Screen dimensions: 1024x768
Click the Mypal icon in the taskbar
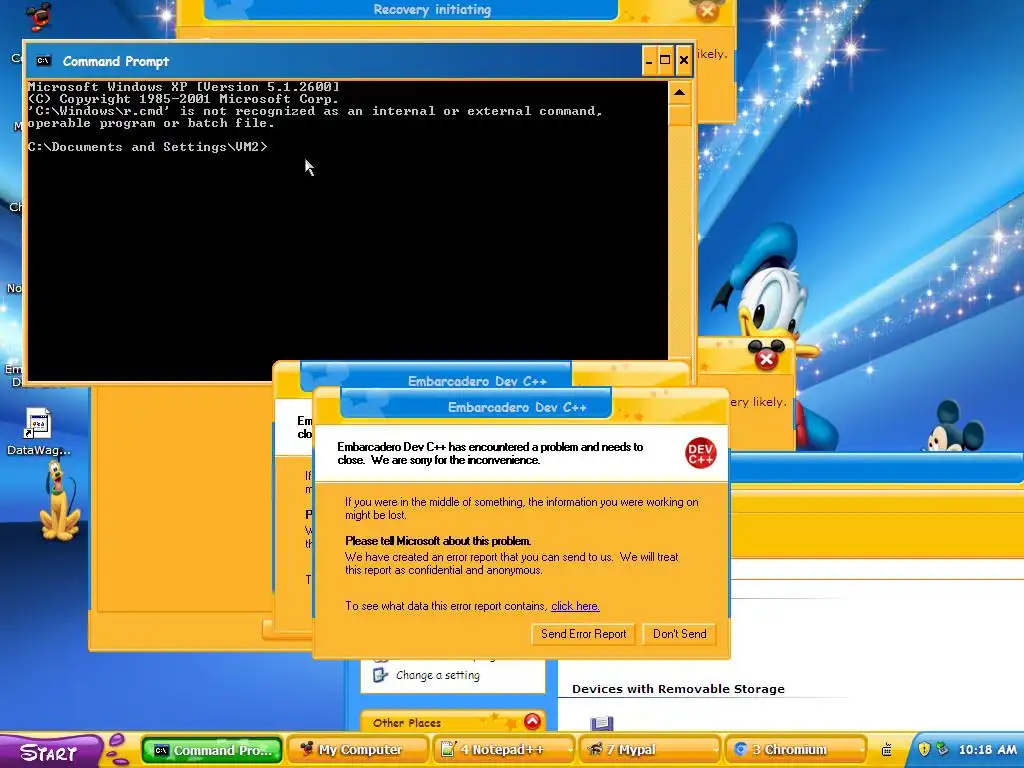point(595,750)
